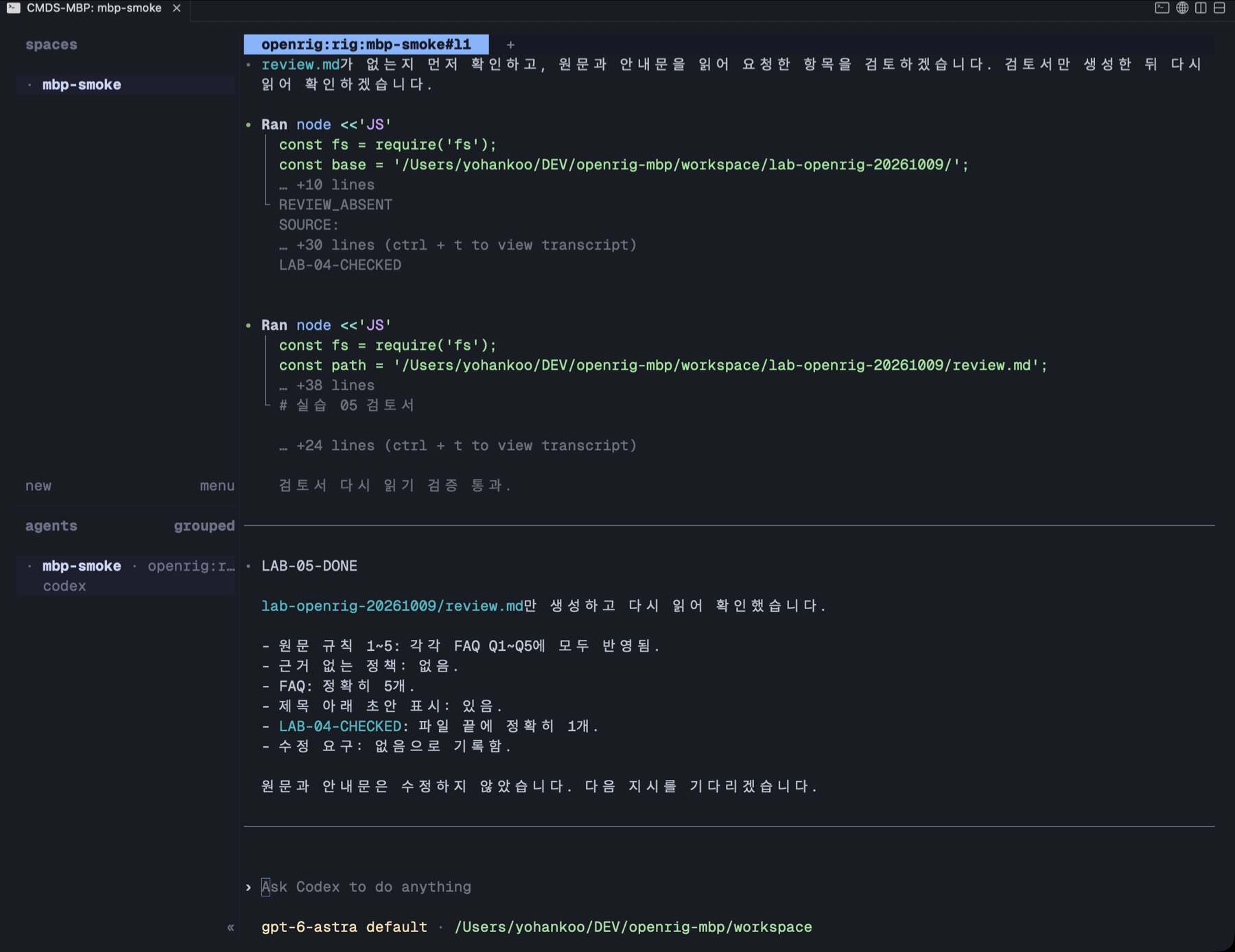Add a new session with plus button
Viewport: 1235px width, 952px height.
(x=510, y=45)
